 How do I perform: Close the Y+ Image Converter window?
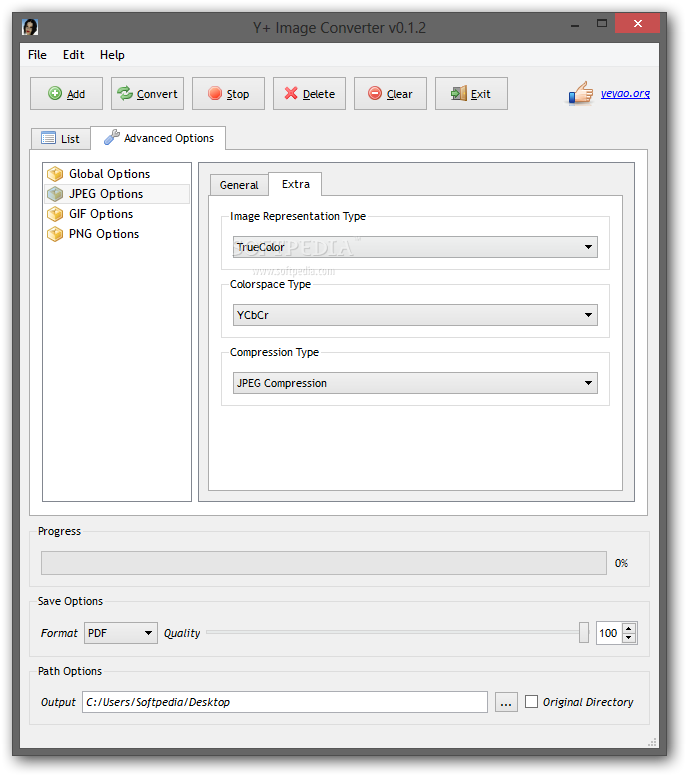638,23
